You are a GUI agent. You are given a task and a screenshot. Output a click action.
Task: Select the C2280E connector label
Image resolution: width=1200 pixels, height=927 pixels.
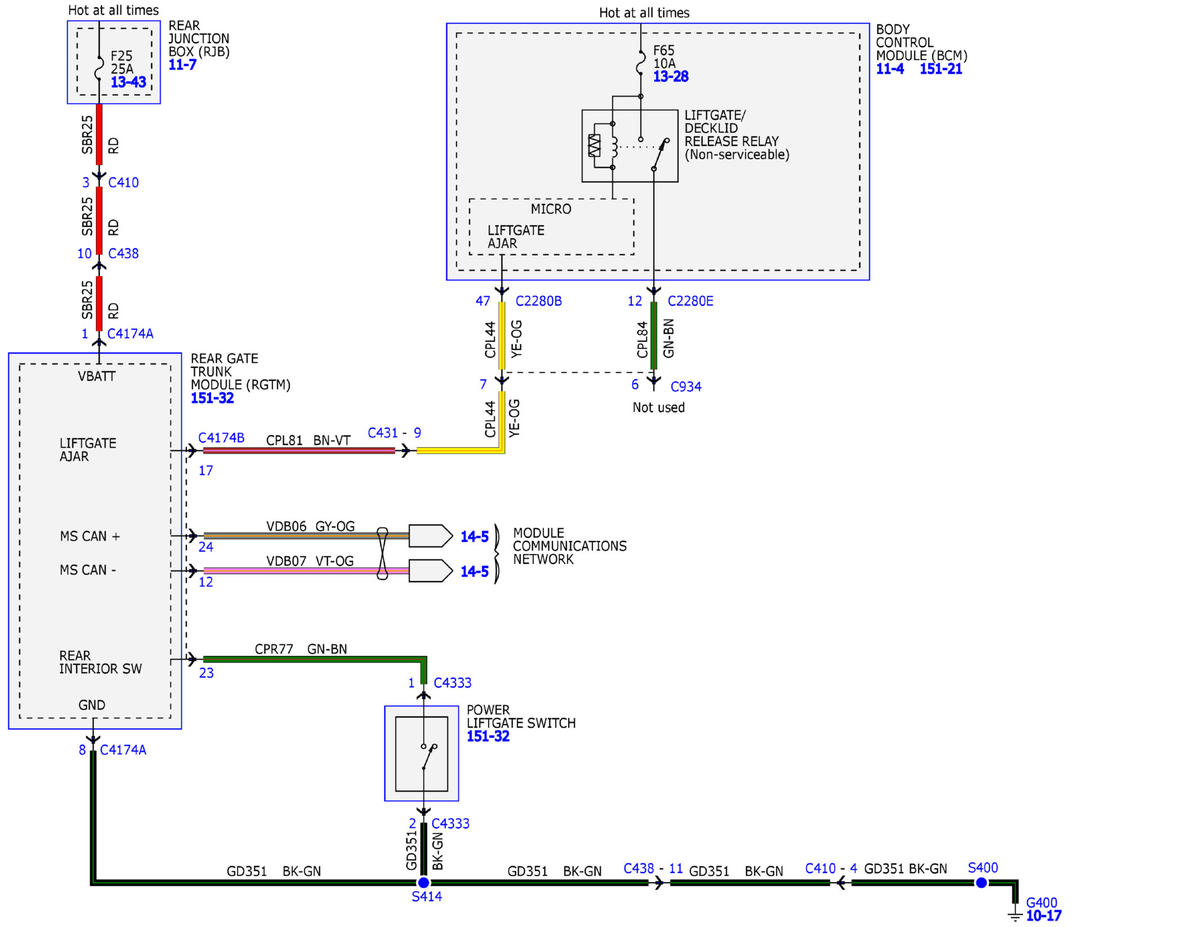(x=691, y=301)
